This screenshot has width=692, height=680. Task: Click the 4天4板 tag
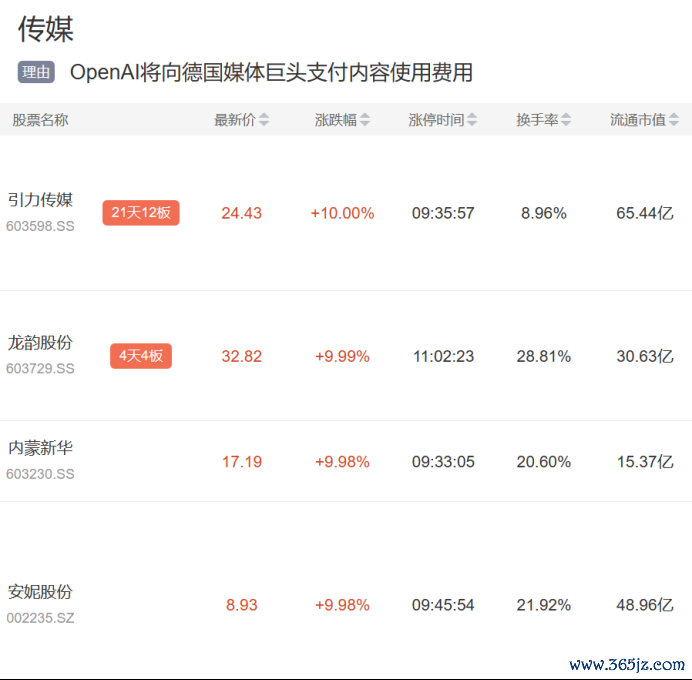pos(141,356)
